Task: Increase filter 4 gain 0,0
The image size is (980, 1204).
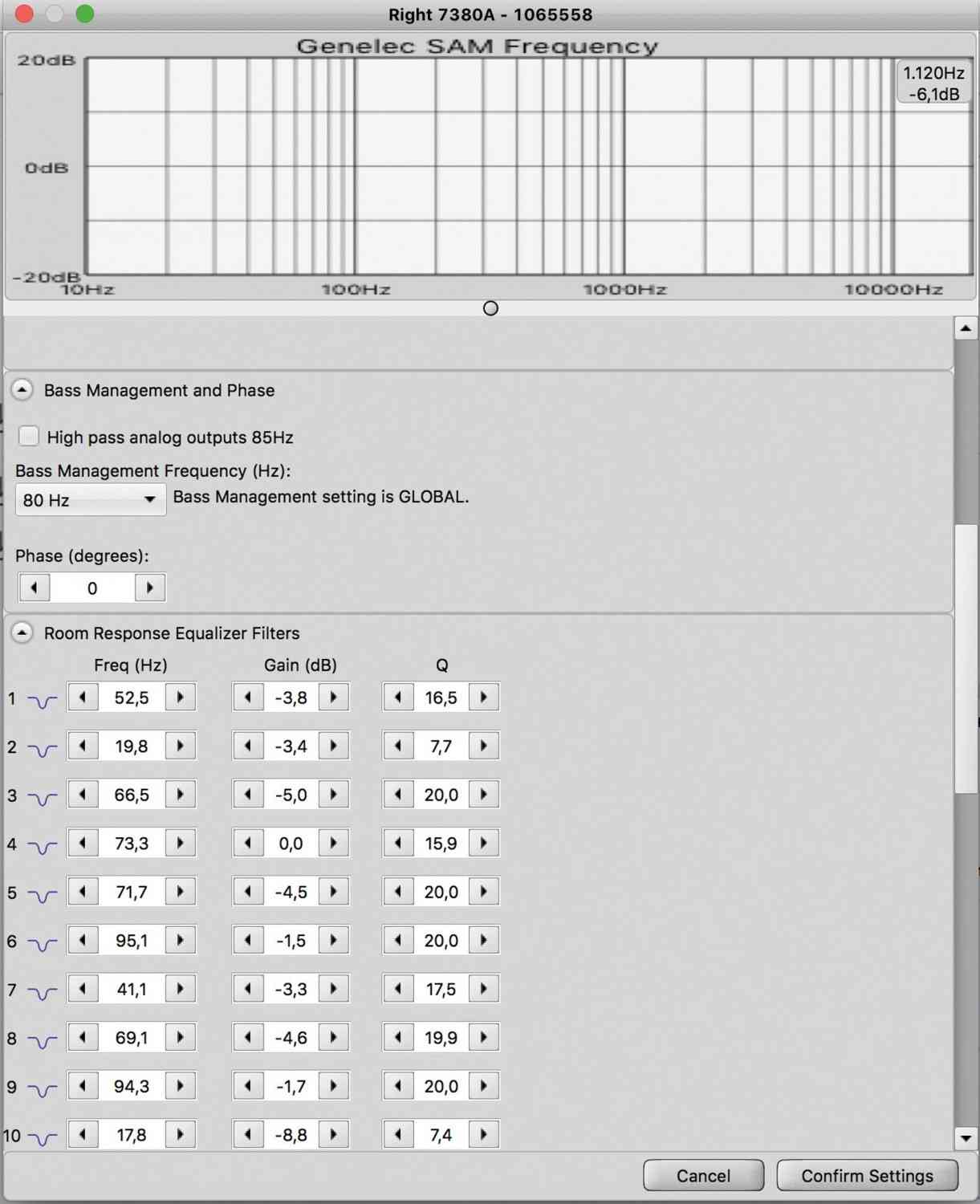Action: 334,843
